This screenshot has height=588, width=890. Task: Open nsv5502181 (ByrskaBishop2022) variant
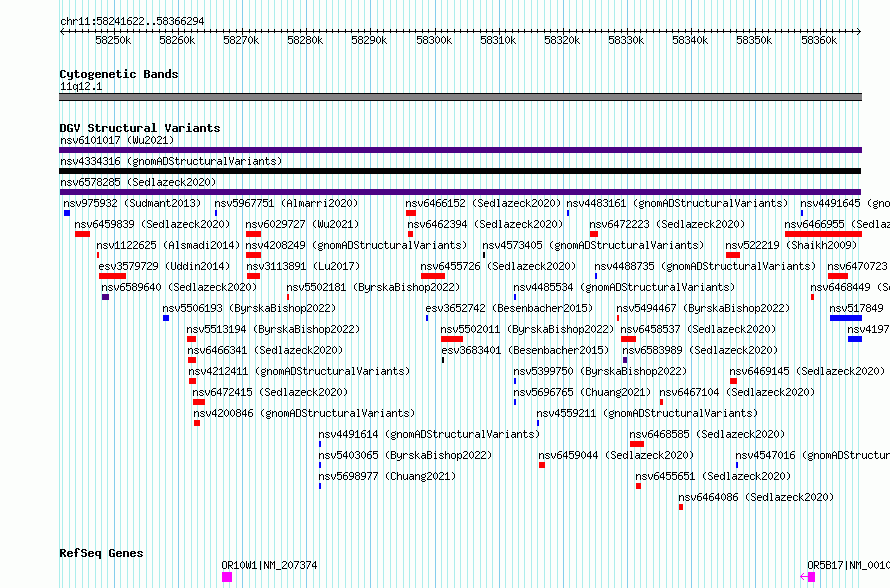tap(373, 287)
